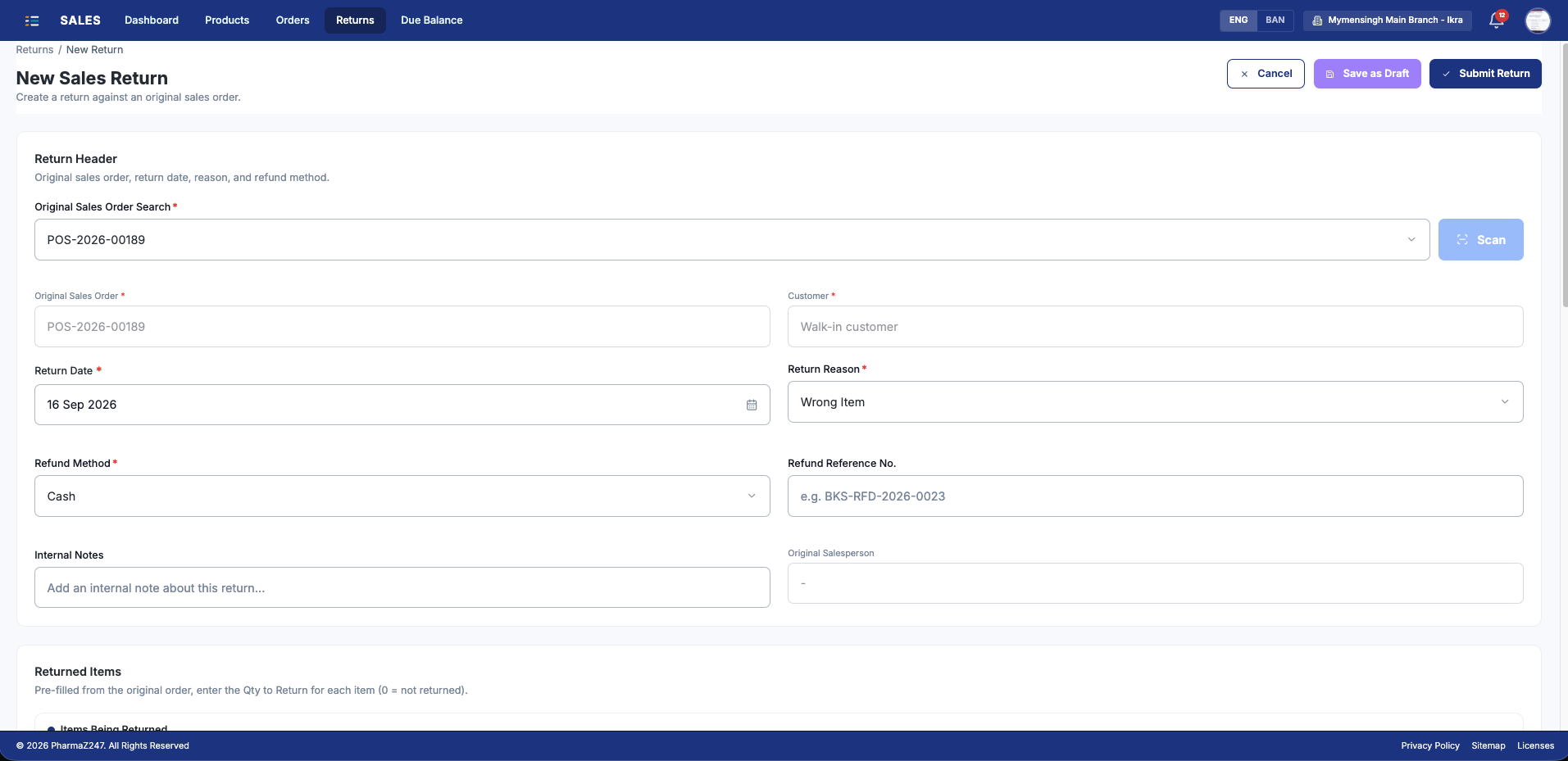Open the Refund Method dropdown

(x=402, y=496)
